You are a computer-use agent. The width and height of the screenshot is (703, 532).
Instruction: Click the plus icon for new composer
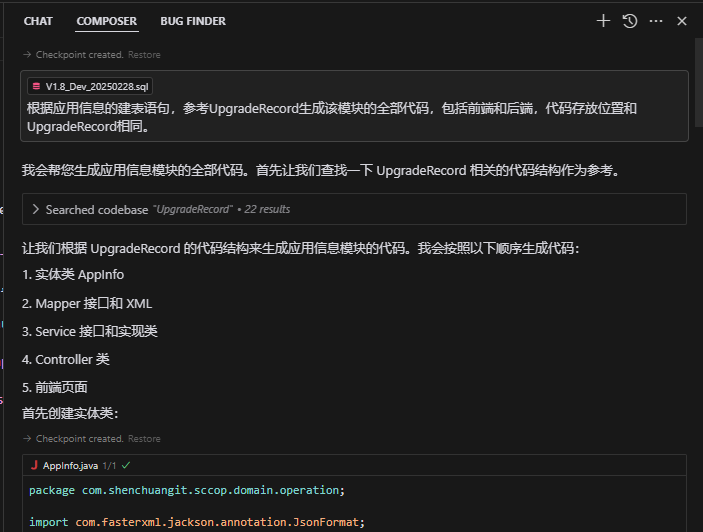[603, 21]
